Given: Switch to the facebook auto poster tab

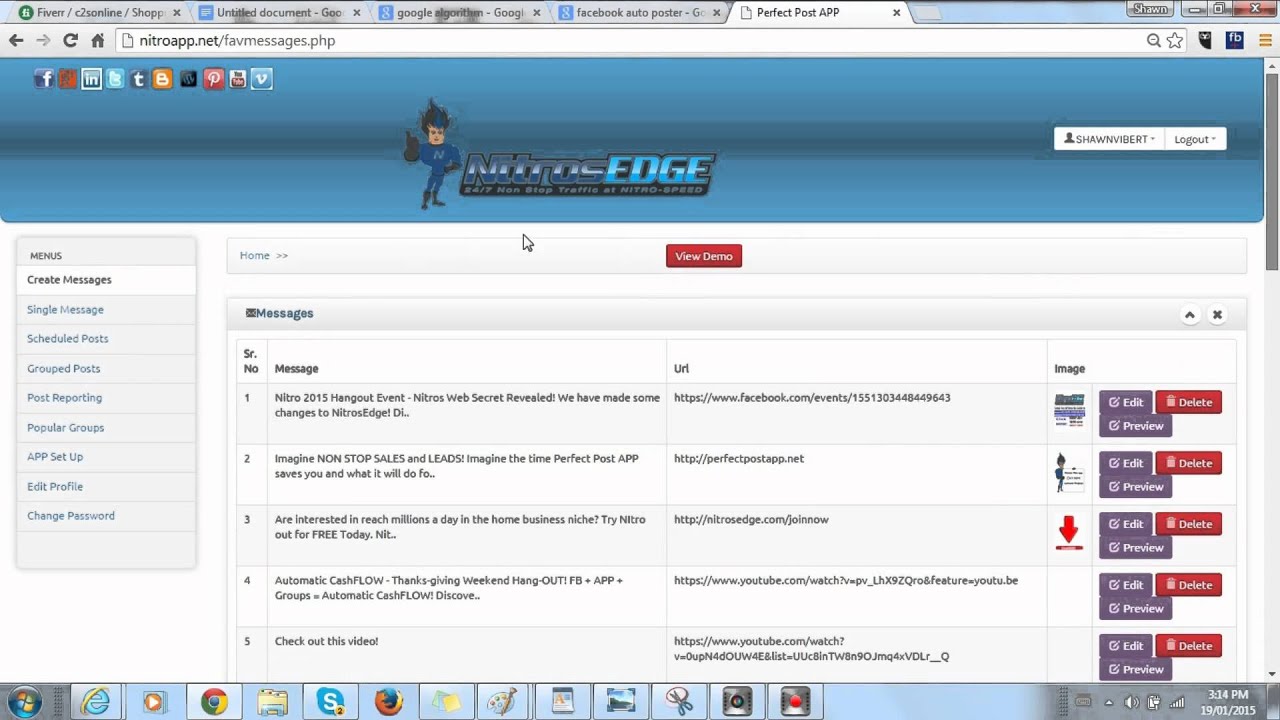Looking at the screenshot, I should [x=640, y=13].
